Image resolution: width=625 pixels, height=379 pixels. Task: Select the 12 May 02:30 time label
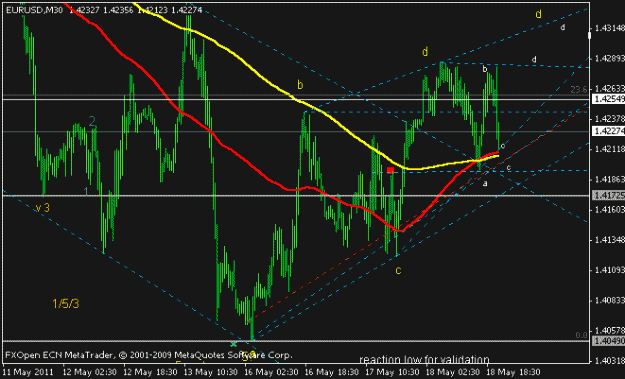90,373
